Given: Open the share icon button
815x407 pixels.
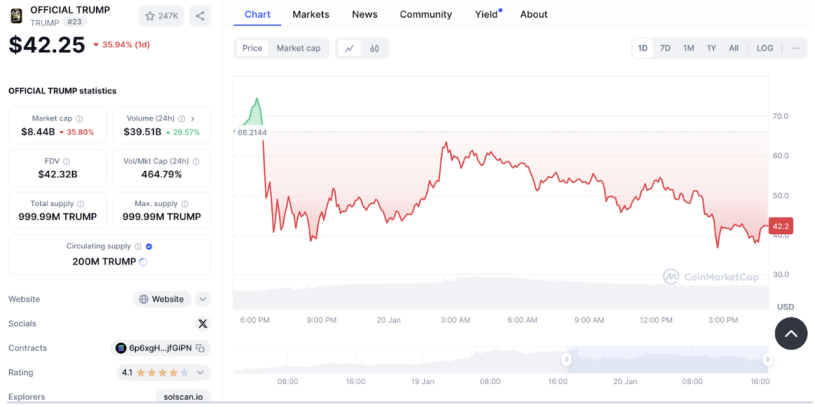Looking at the screenshot, I should pos(200,16).
